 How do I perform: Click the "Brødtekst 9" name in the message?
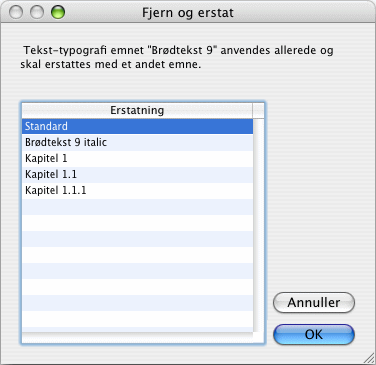tap(182, 50)
